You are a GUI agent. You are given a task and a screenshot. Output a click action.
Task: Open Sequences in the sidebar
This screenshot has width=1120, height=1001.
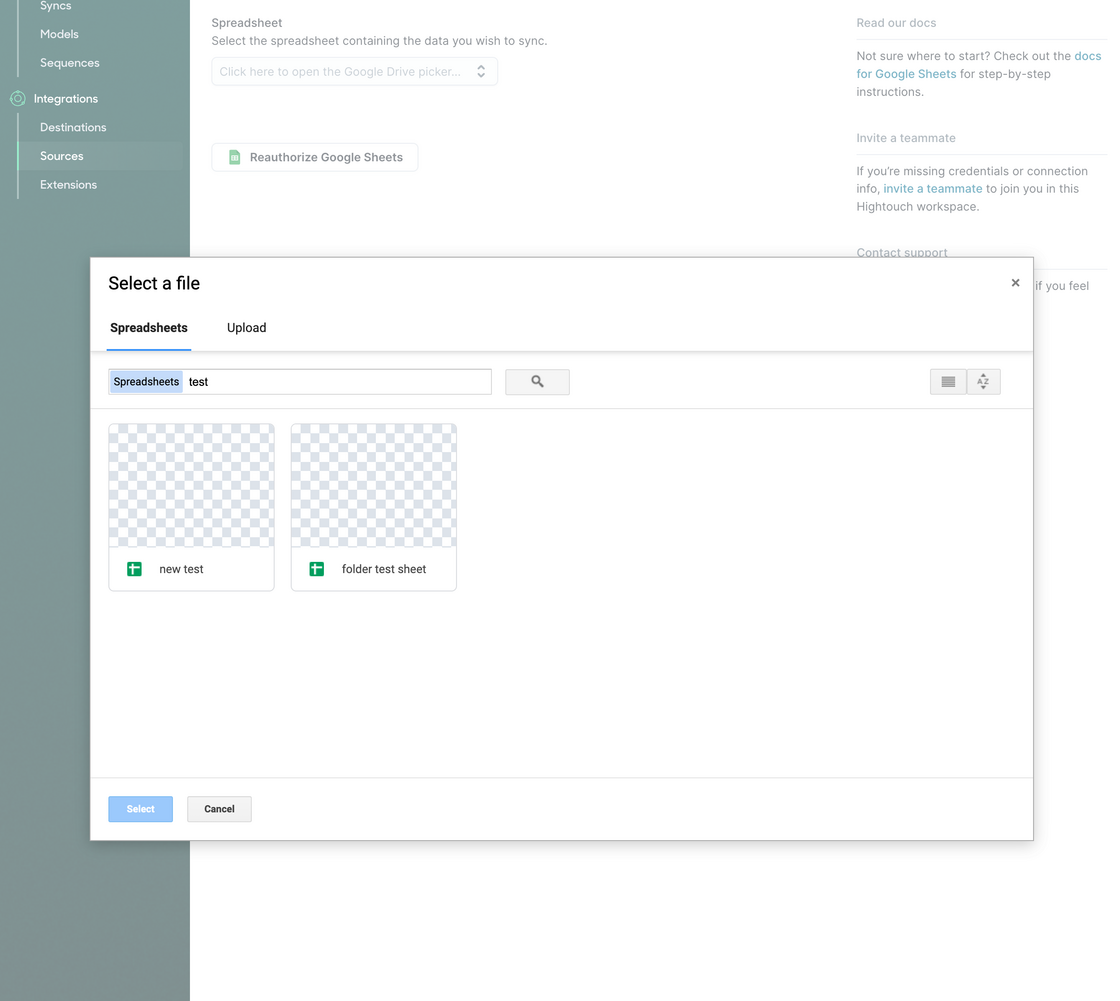coord(70,63)
